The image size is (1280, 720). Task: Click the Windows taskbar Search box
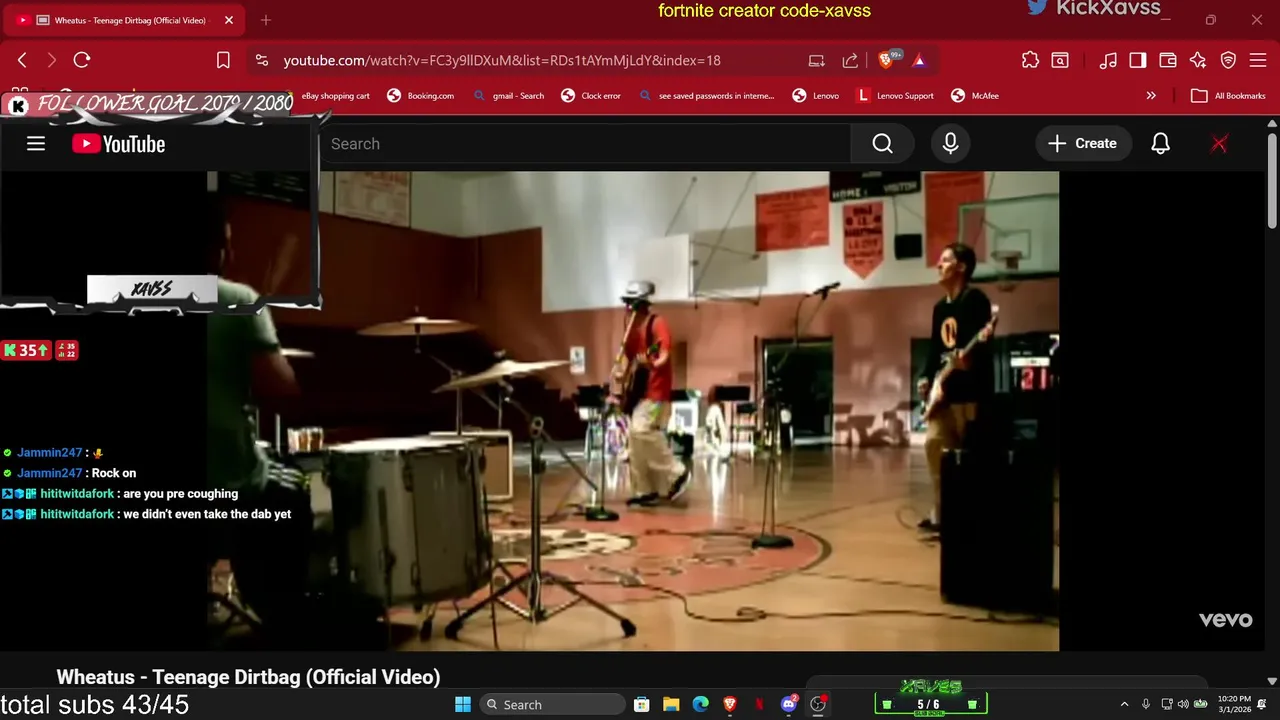551,704
